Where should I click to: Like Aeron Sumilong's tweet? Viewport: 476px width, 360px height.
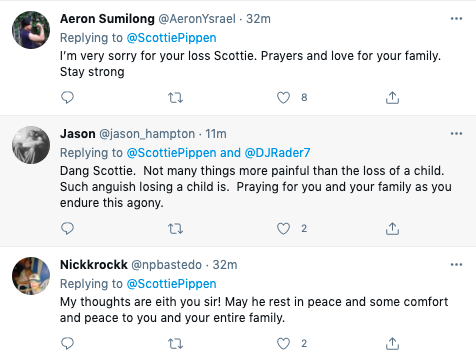283,98
